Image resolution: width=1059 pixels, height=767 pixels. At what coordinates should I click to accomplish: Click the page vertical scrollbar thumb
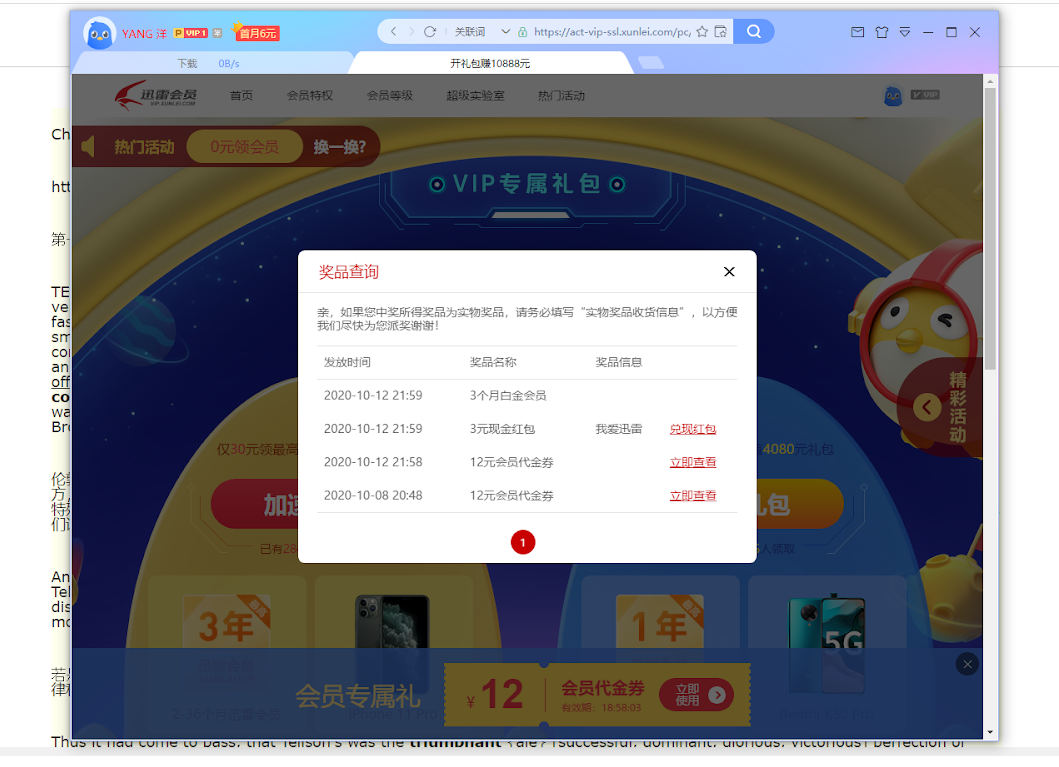(x=990, y=230)
